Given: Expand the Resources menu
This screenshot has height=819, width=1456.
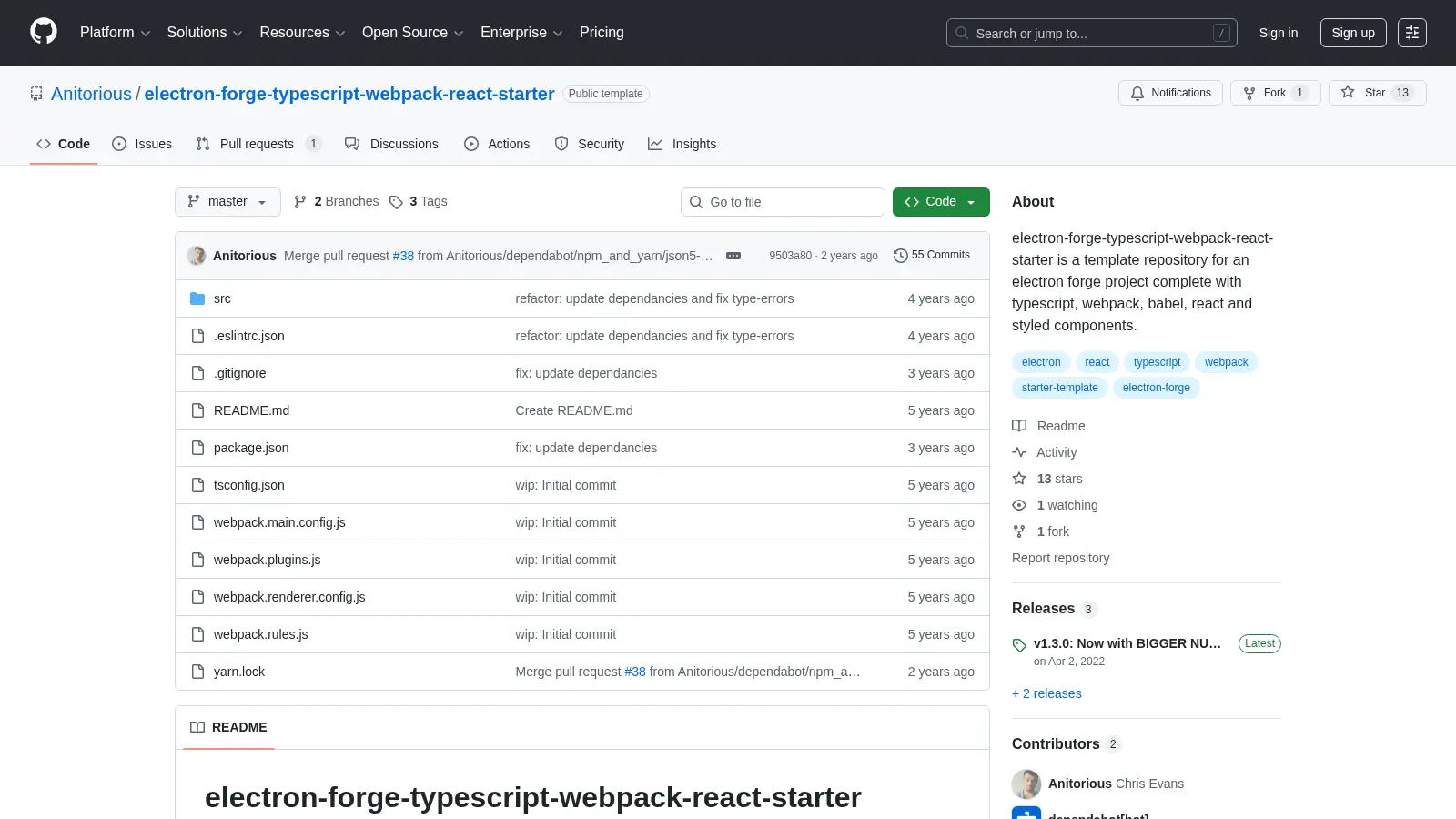Looking at the screenshot, I should tap(302, 33).
